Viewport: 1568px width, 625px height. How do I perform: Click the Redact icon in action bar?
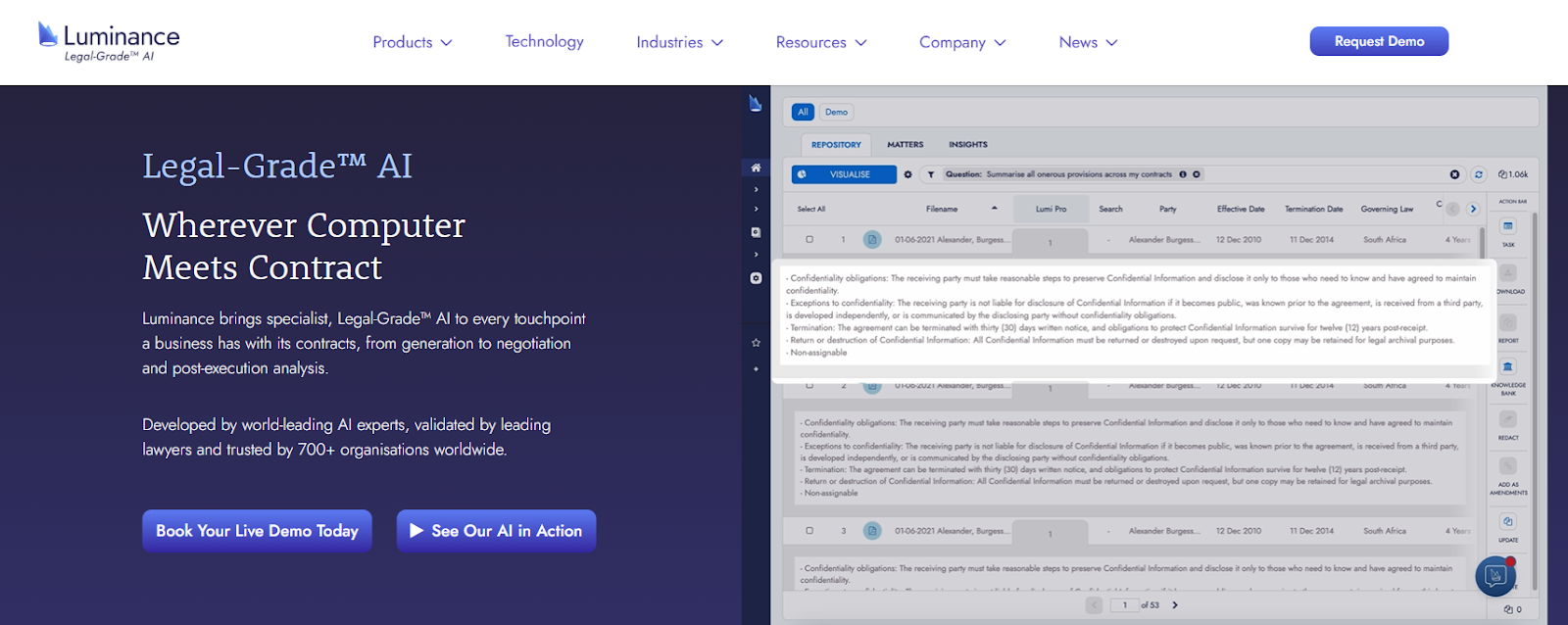(1508, 419)
